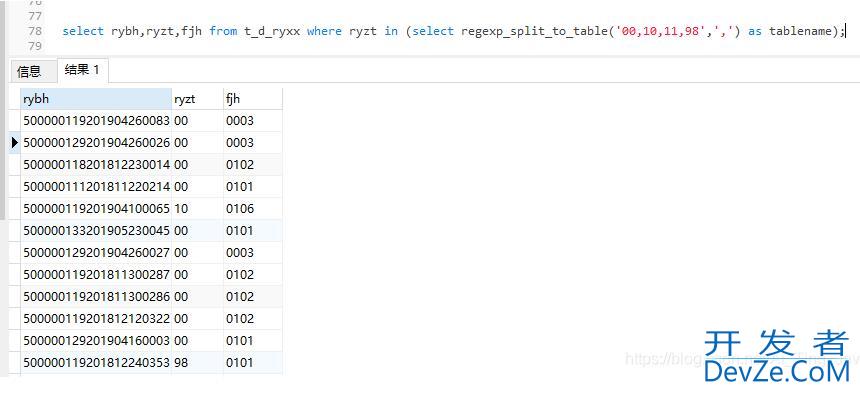The width and height of the screenshot is (860, 393).
Task: Click fjh value 0106
Action: [x=253, y=208]
